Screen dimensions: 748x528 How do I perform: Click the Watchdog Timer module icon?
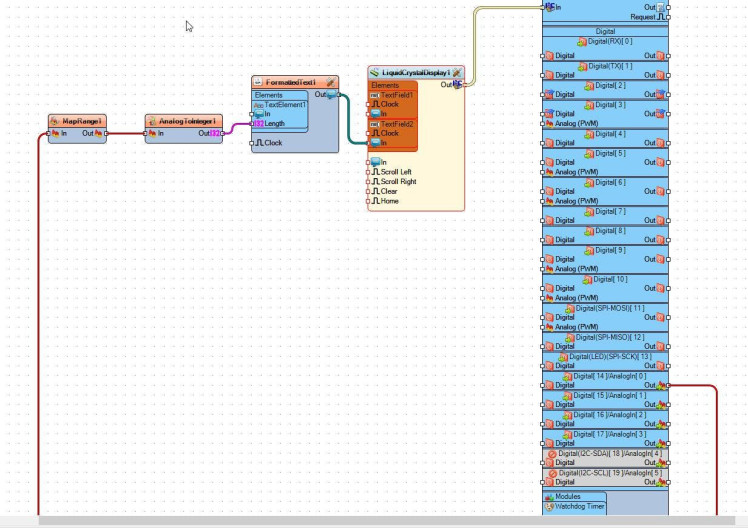549,506
